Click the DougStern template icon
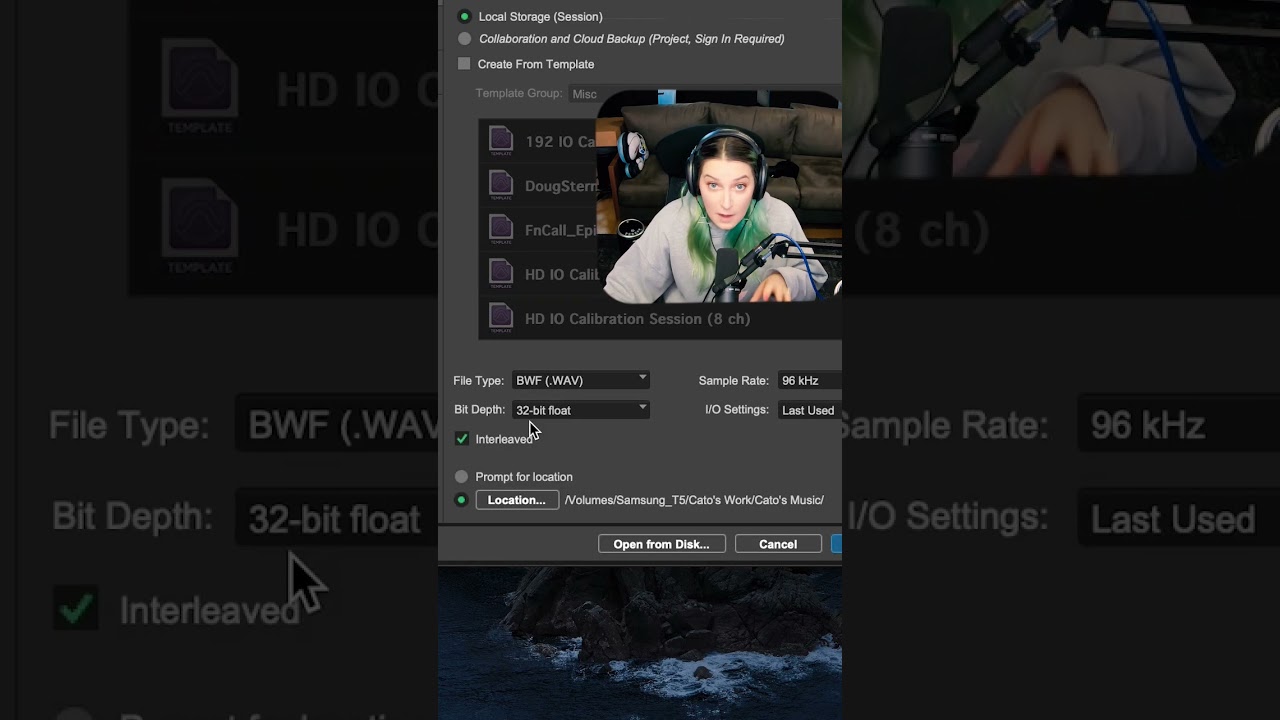The width and height of the screenshot is (1280, 720). [x=501, y=185]
